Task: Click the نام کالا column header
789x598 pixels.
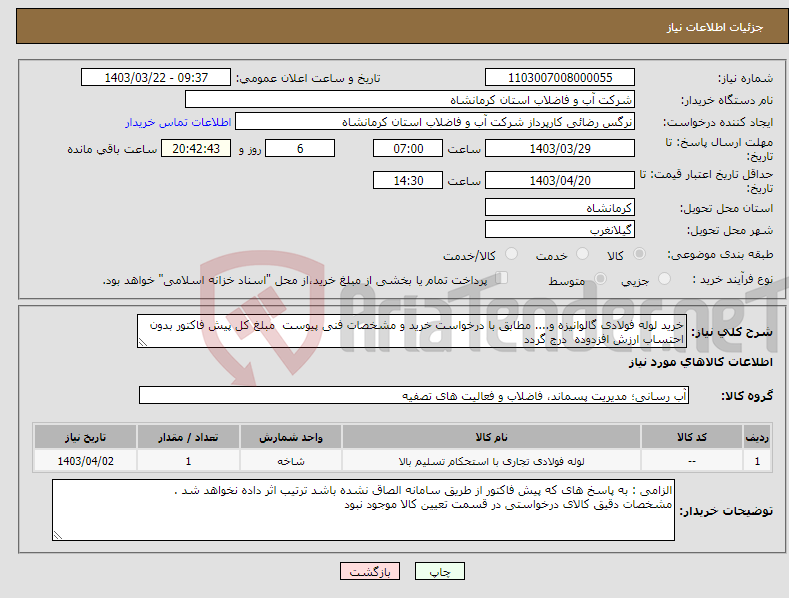Action: pos(491,437)
